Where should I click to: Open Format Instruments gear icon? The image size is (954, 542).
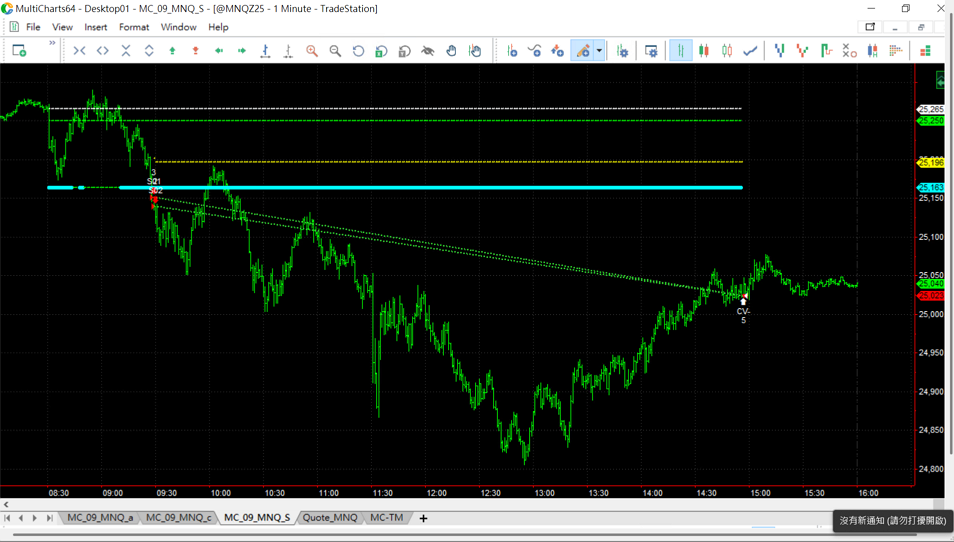click(x=622, y=51)
